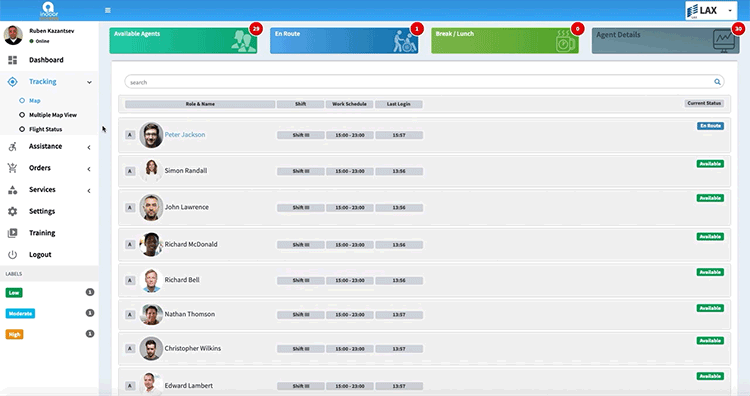Switch to the En Route tab card
Image resolution: width=750 pixels, height=396 pixels.
pos(344,41)
